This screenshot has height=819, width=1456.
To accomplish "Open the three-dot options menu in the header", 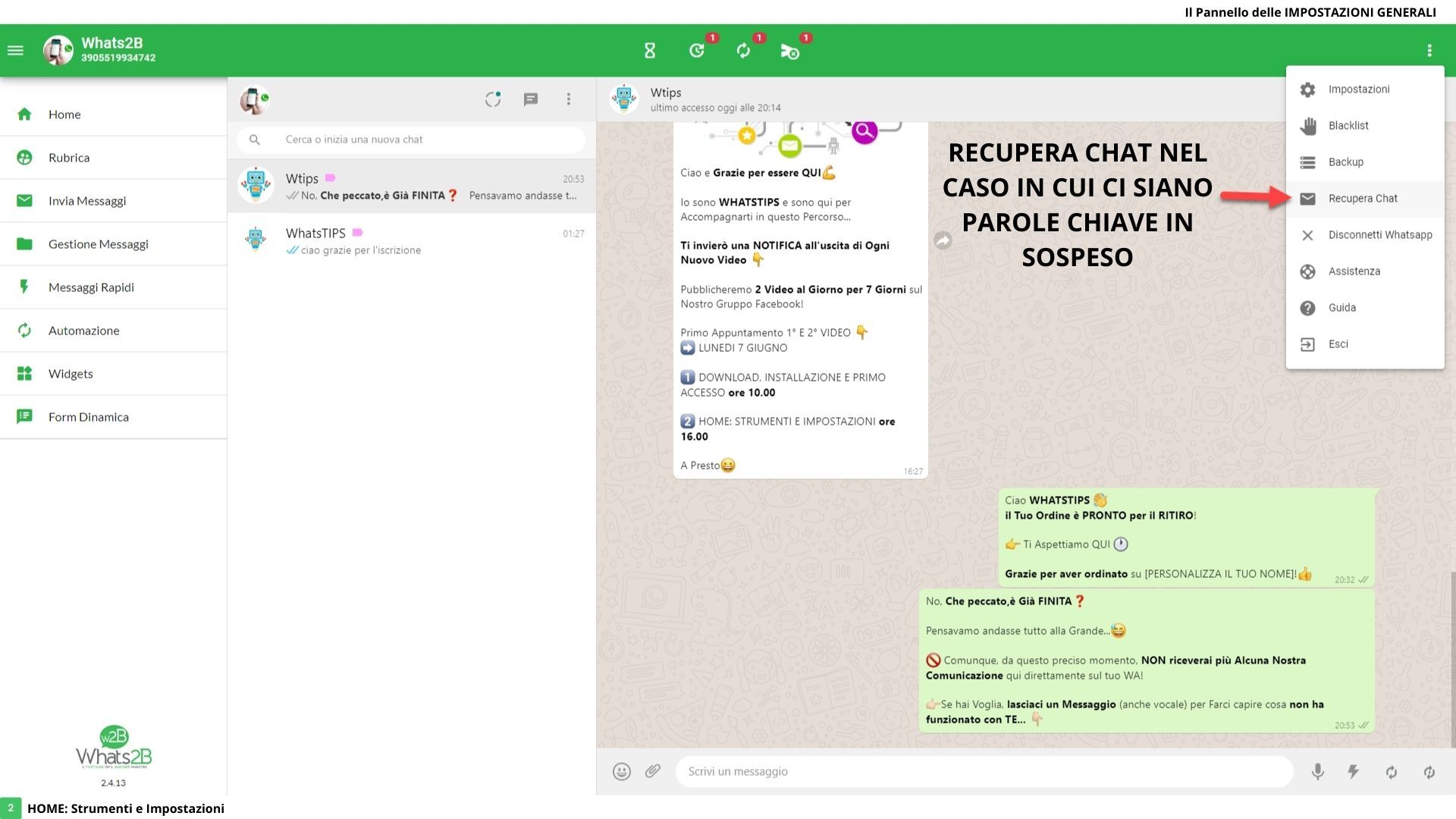I will (1429, 51).
